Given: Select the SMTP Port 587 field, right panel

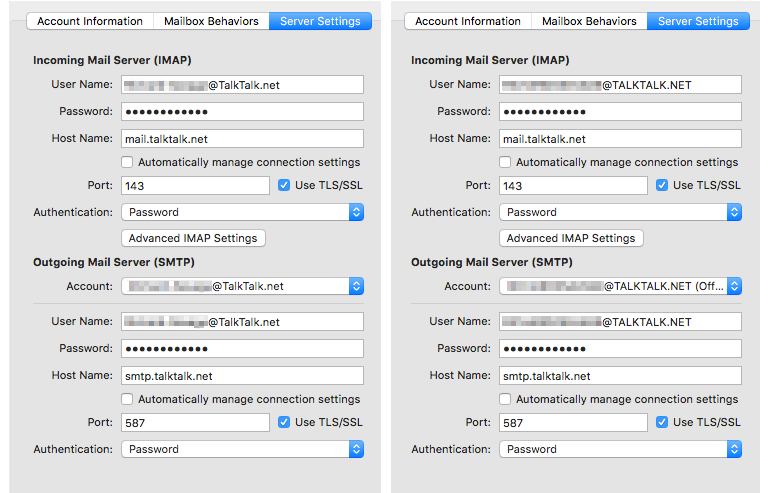Looking at the screenshot, I should tap(573, 423).
